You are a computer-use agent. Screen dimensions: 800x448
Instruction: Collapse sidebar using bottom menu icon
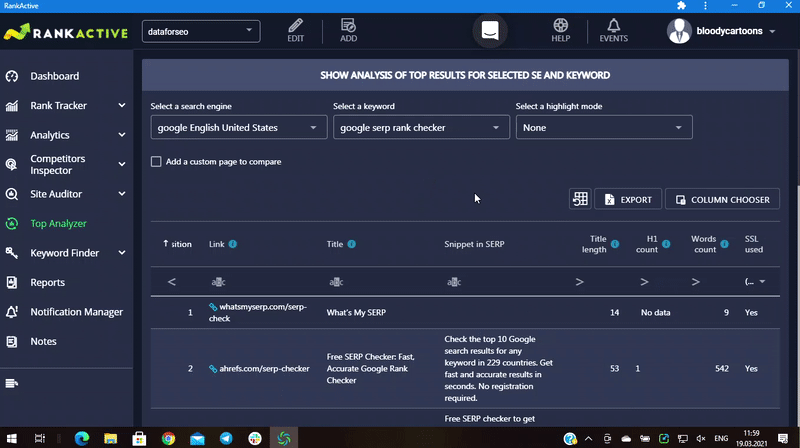point(12,383)
